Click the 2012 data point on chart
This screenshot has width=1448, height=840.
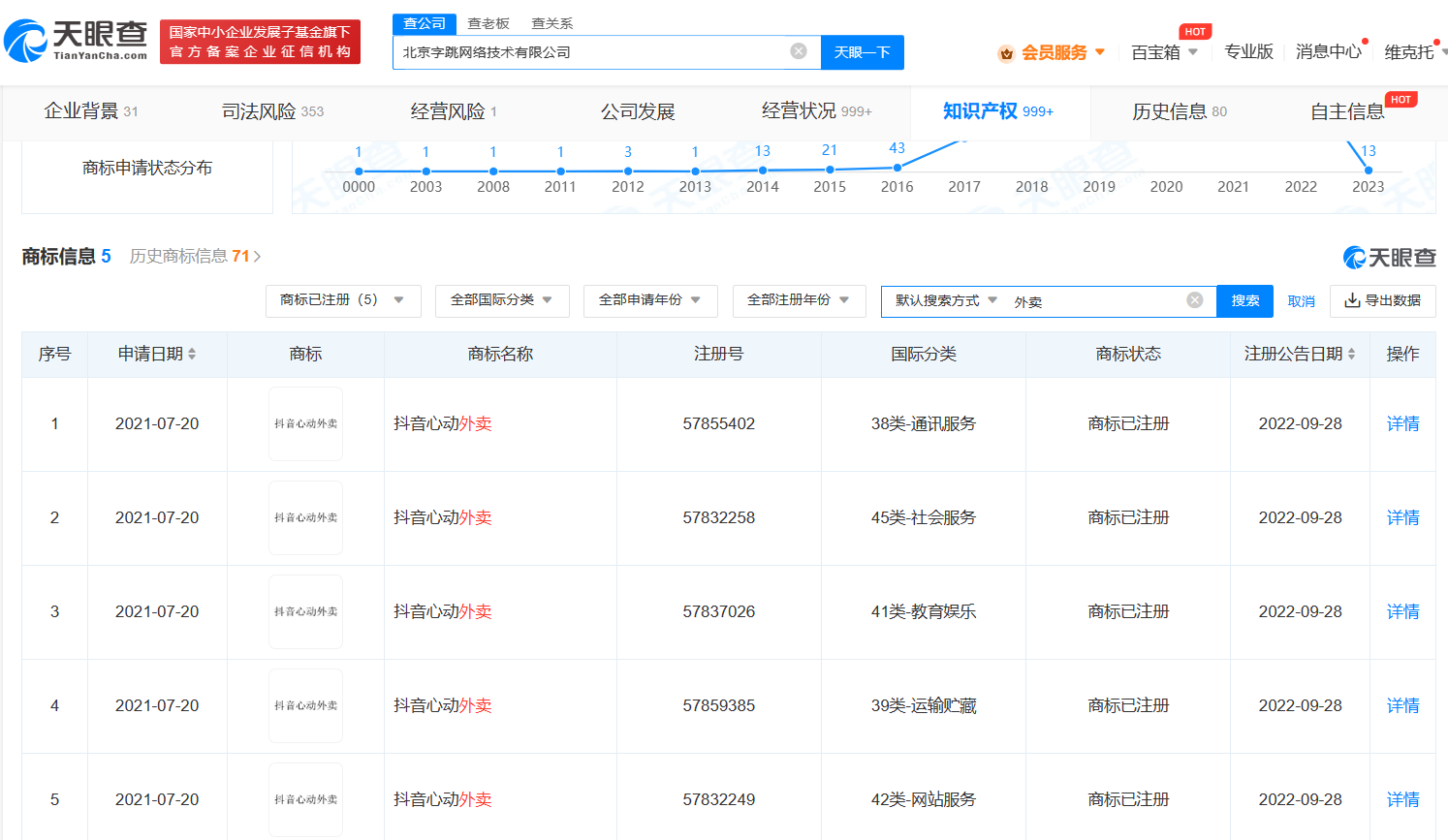628,171
